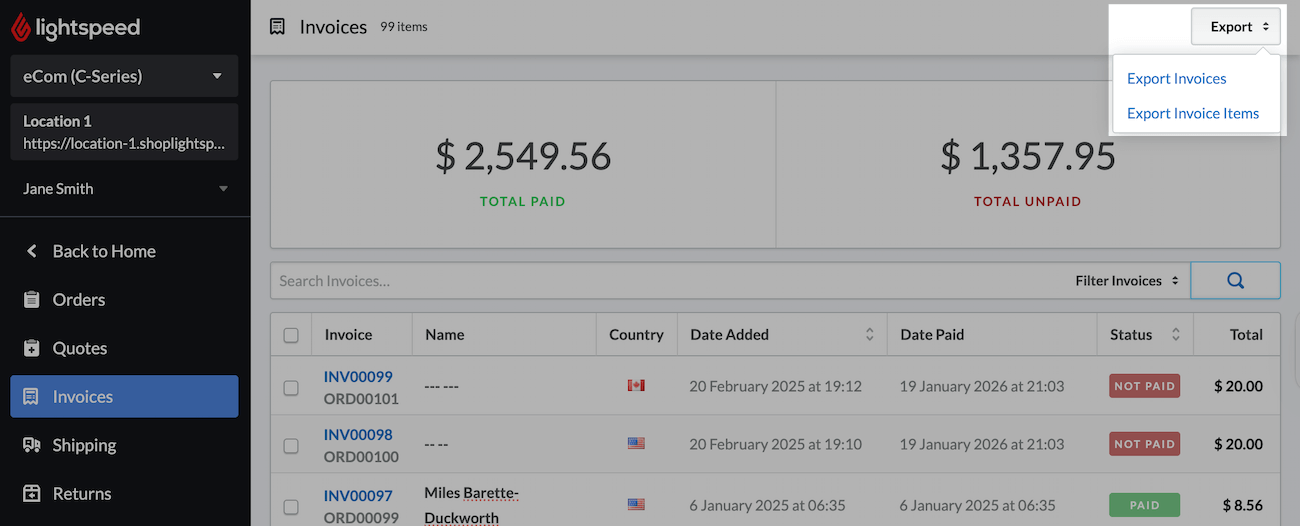Check the box for invoice INV00099
1300x526 pixels.
291,387
